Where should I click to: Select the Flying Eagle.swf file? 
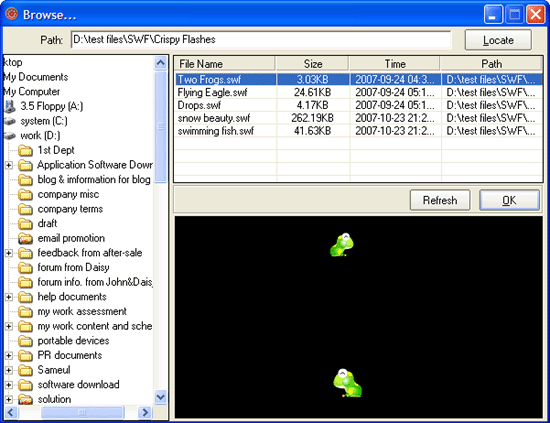[212, 92]
